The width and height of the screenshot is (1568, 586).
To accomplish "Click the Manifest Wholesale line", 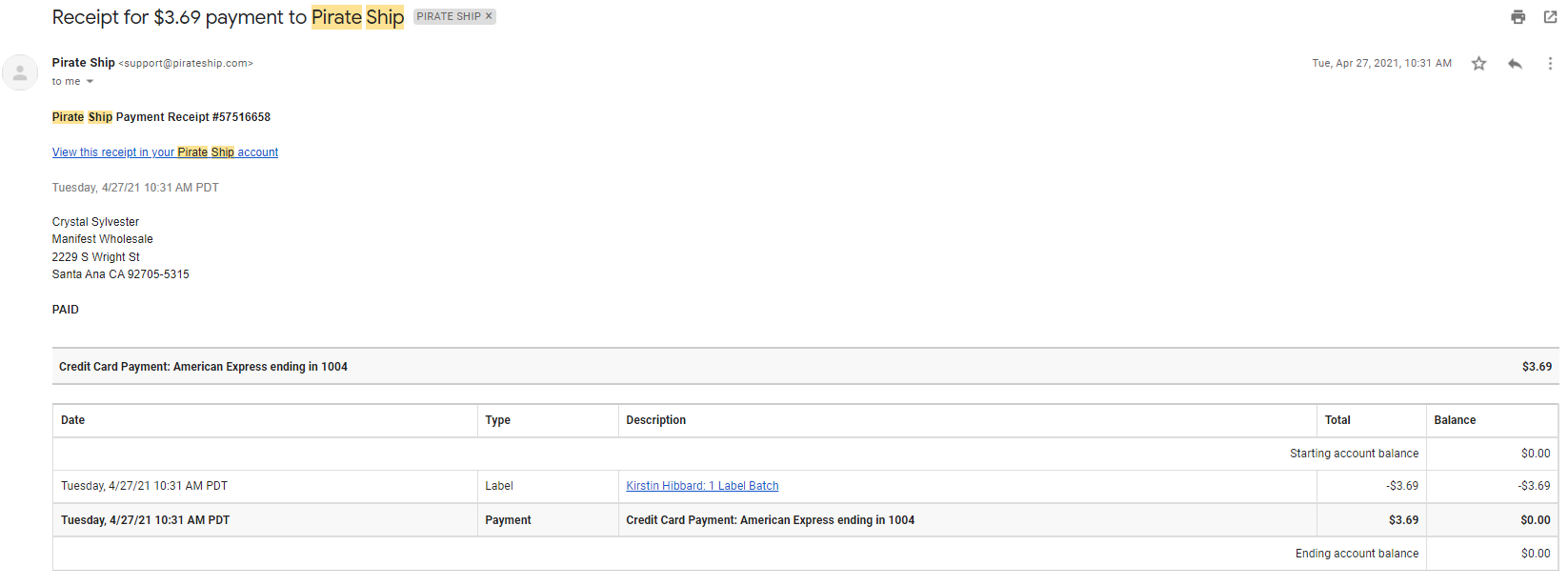I will pyautogui.click(x=102, y=239).
